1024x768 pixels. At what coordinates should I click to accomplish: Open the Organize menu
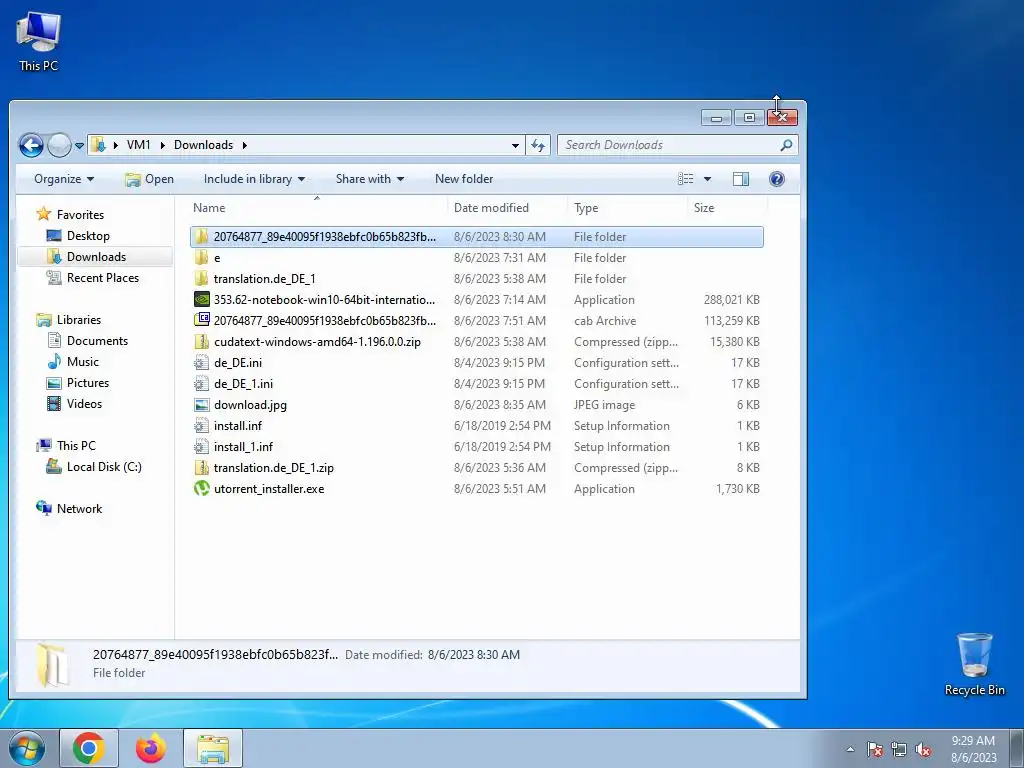(x=64, y=179)
